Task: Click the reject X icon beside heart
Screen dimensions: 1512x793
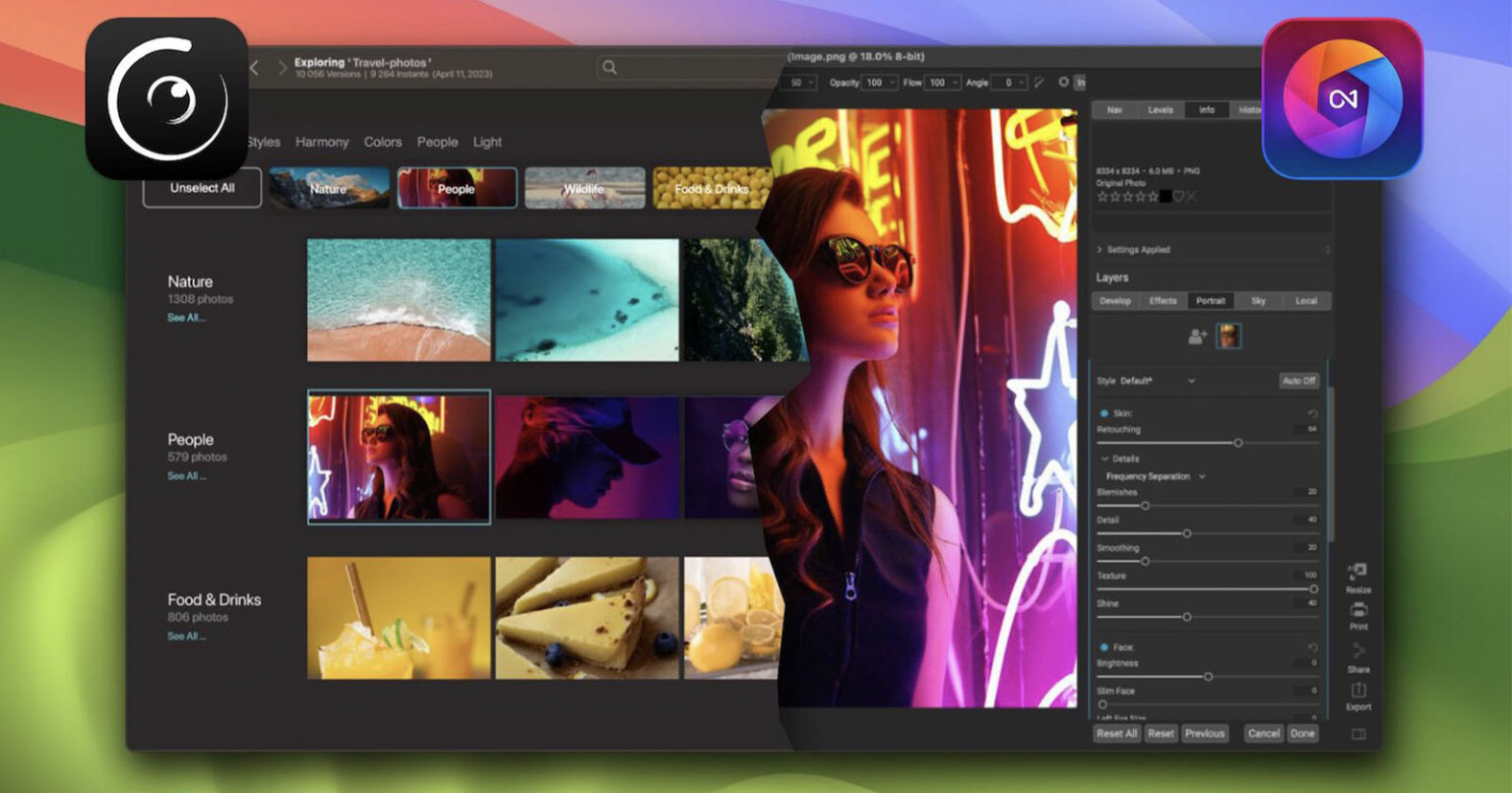Action: pyautogui.click(x=1191, y=197)
